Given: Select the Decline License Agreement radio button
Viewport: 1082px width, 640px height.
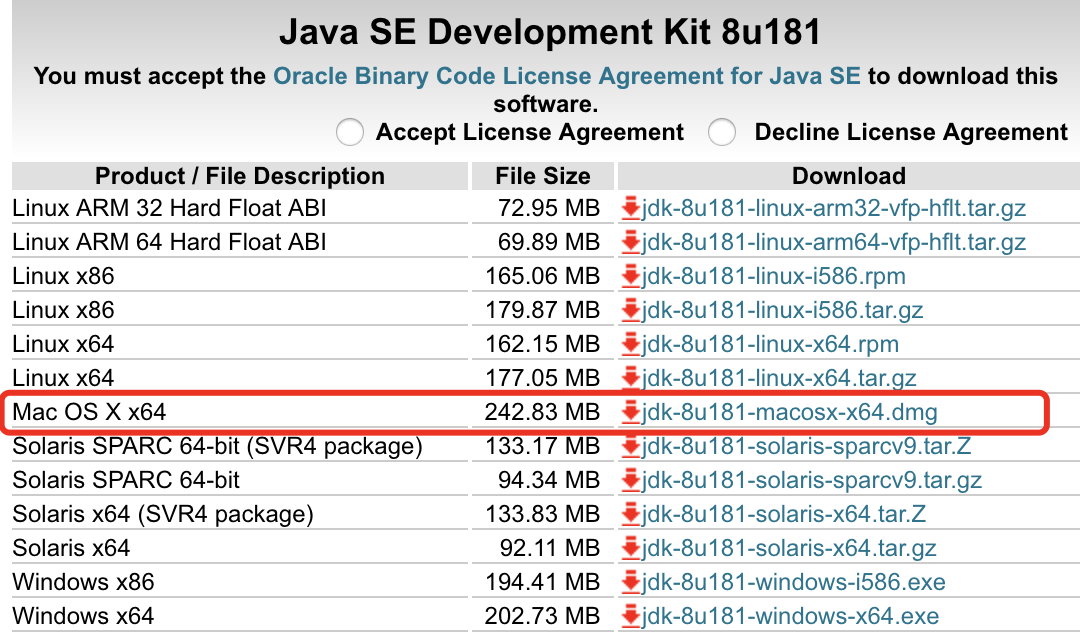Looking at the screenshot, I should pyautogui.click(x=722, y=132).
